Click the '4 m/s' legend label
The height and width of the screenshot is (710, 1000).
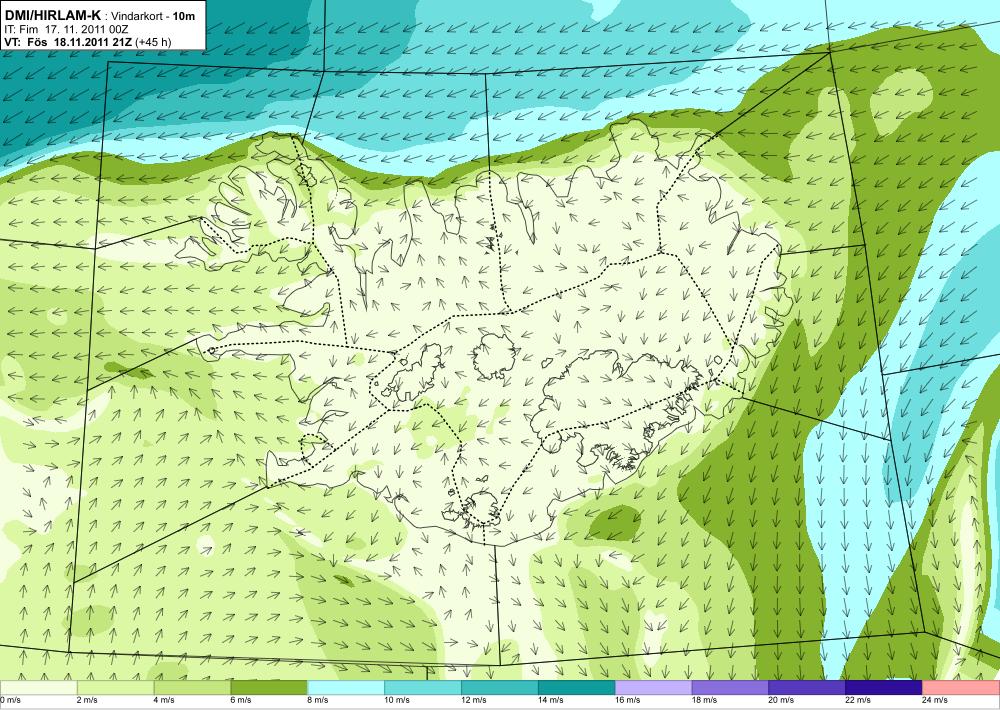click(164, 700)
